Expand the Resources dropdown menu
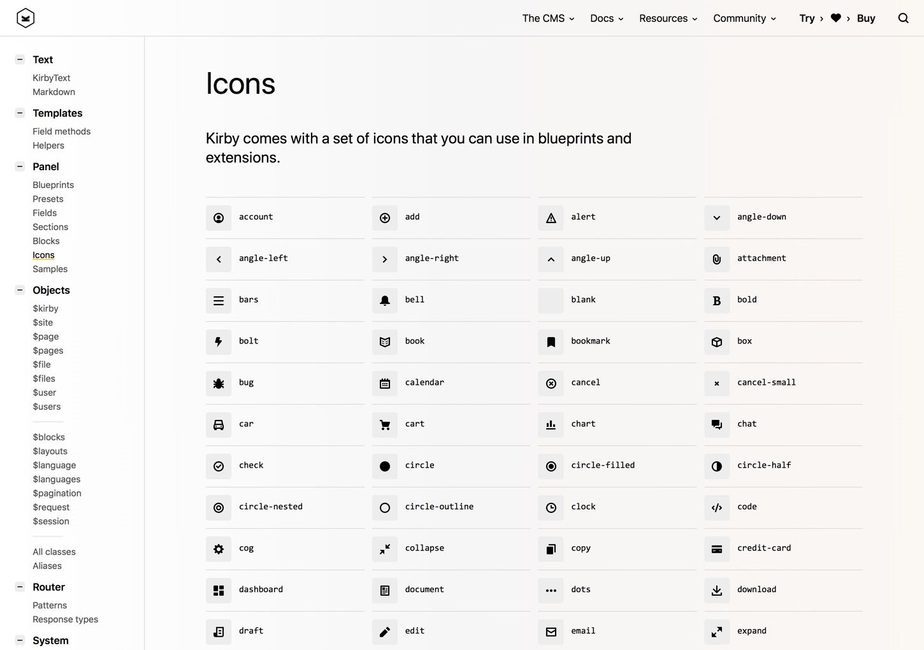924x650 pixels. 668,18
